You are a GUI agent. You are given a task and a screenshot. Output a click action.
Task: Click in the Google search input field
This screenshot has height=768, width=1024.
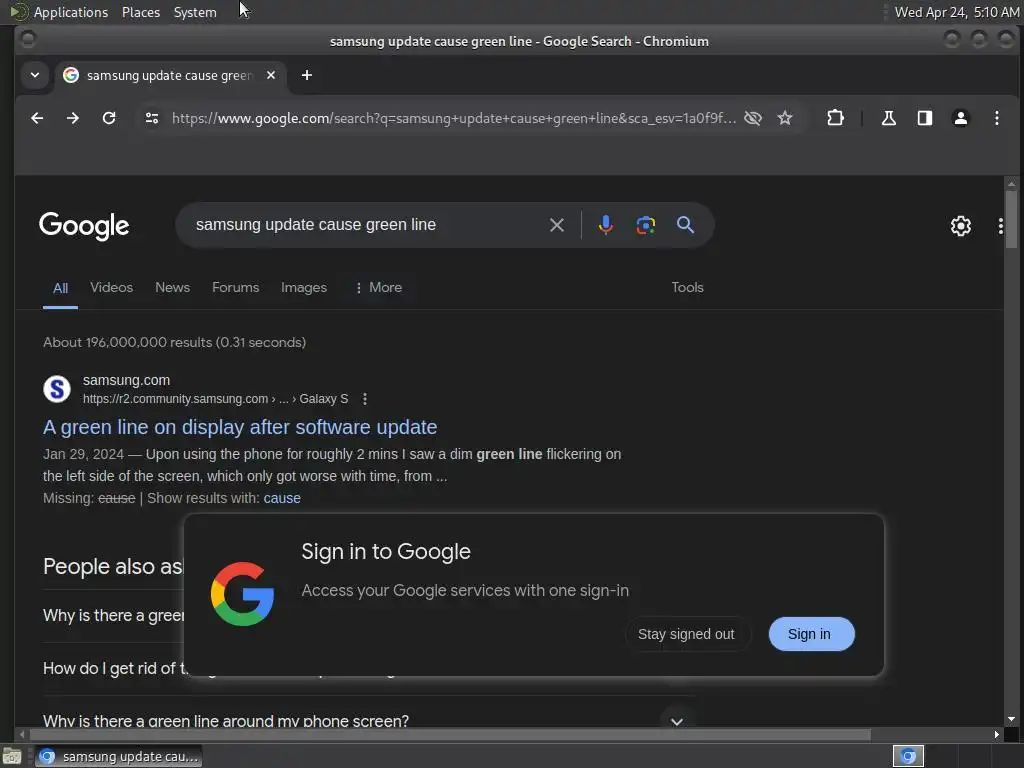coord(366,225)
